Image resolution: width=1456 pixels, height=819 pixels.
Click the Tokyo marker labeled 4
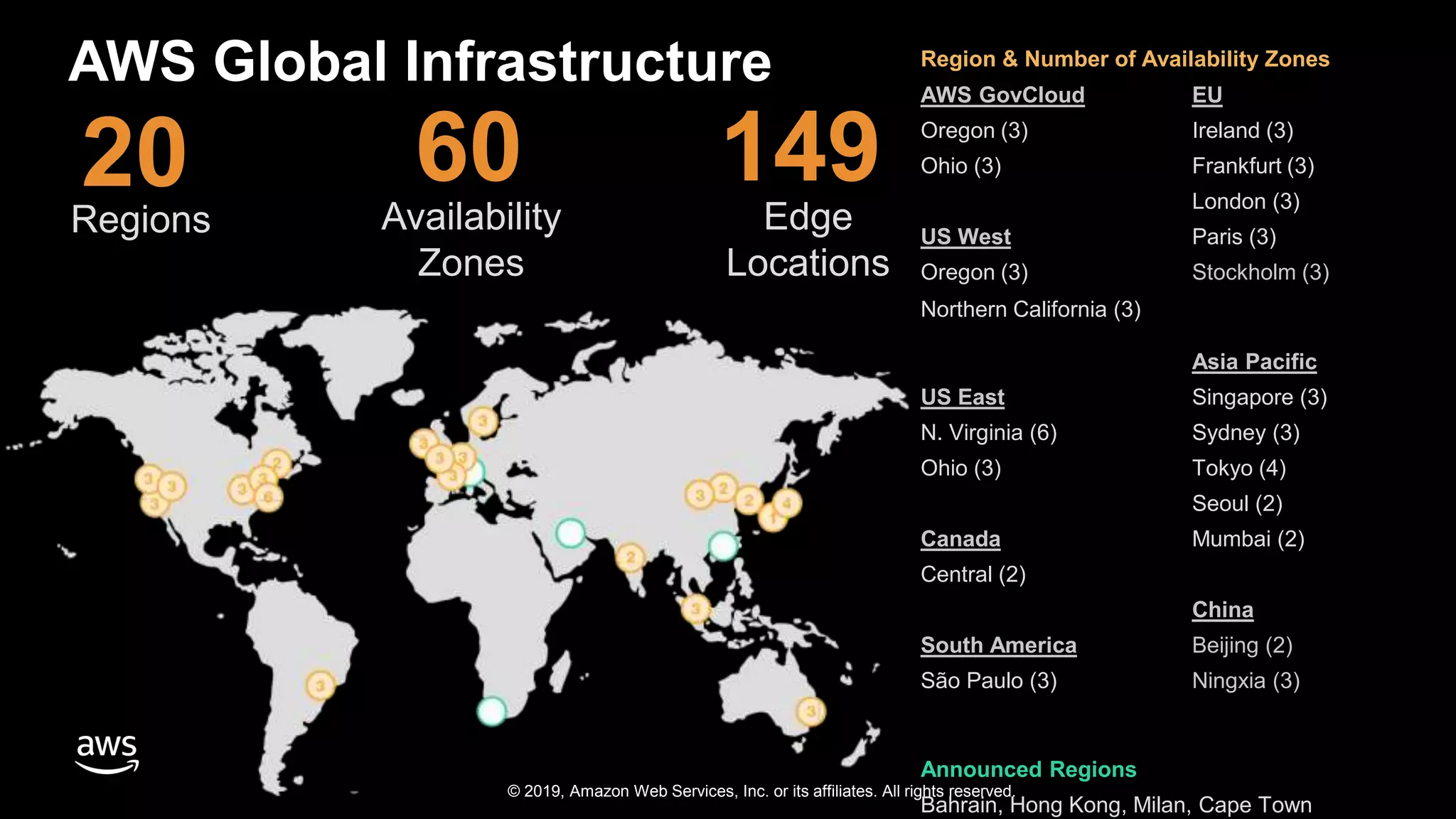(787, 503)
